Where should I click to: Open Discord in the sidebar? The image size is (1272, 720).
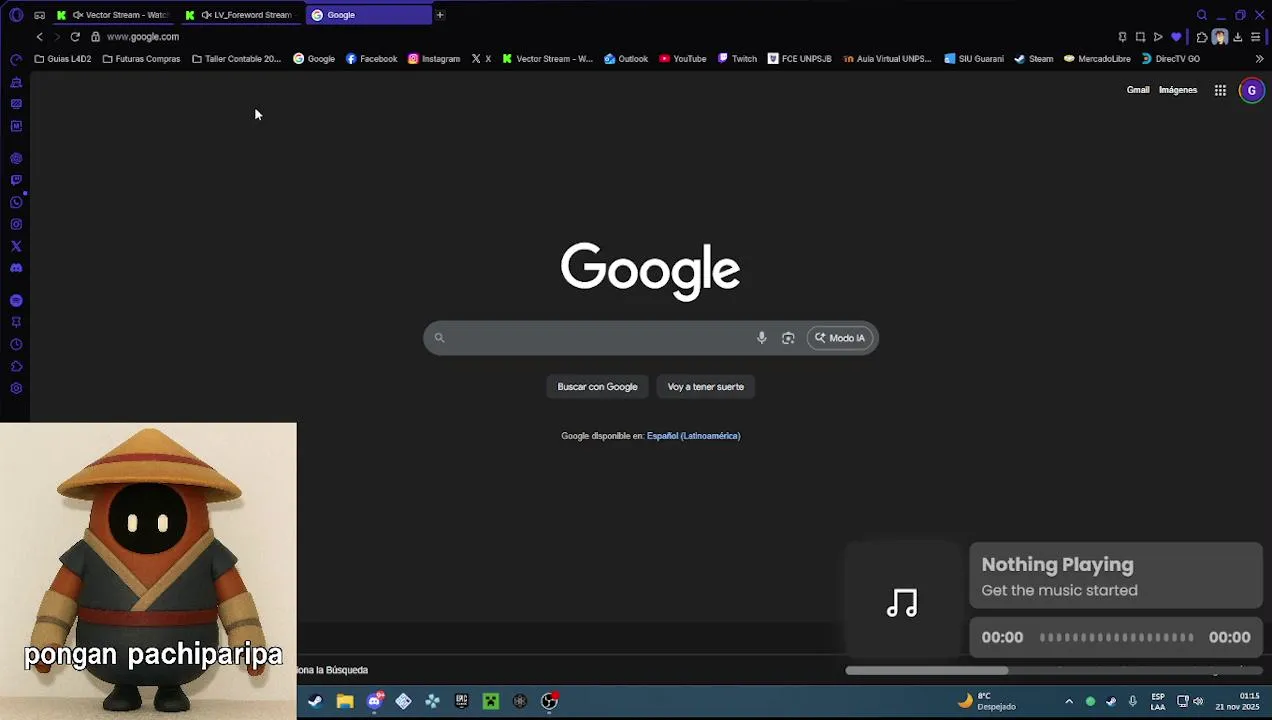click(x=16, y=268)
